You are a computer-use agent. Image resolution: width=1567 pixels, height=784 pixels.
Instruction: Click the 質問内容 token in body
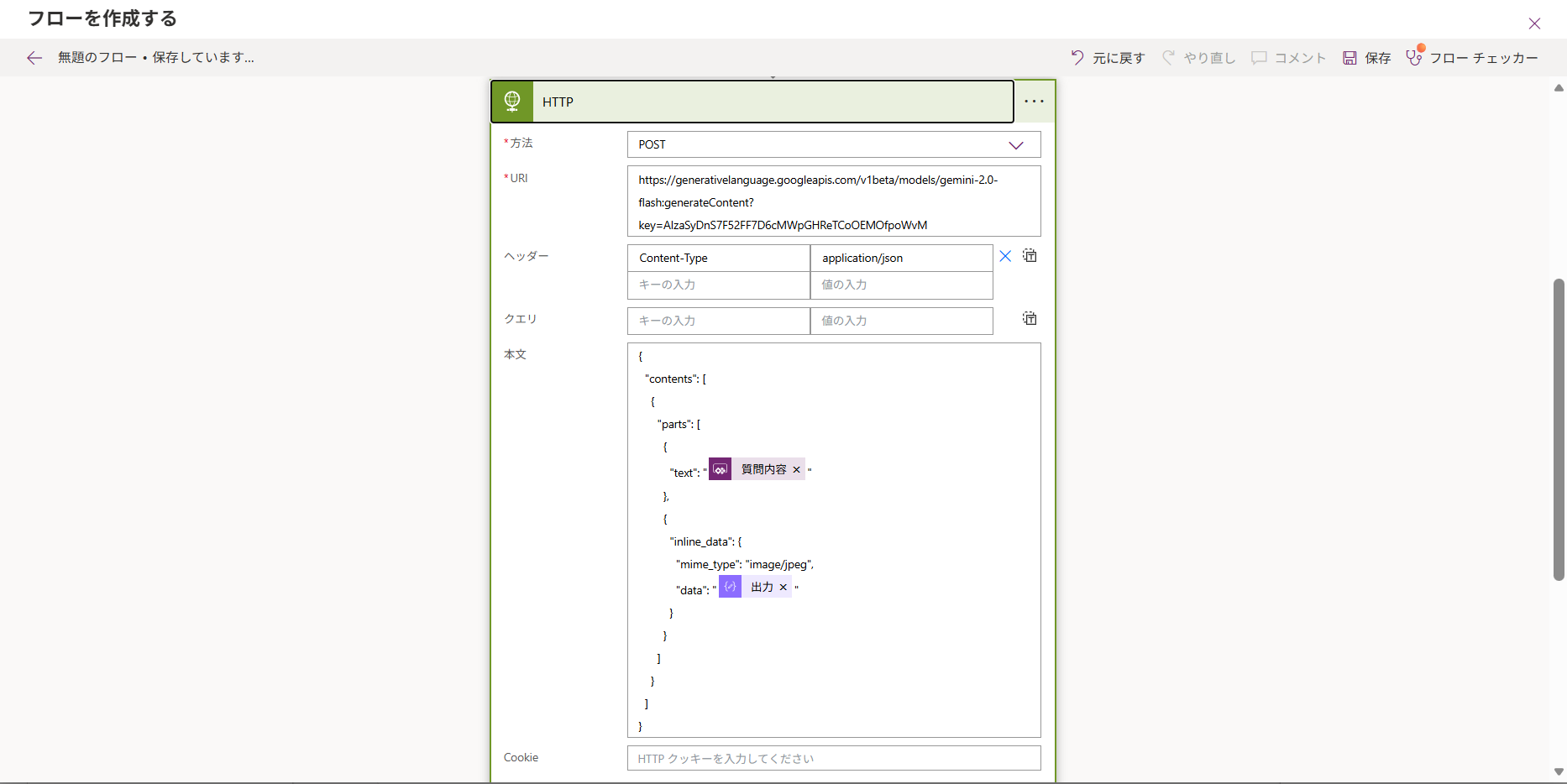[757, 469]
